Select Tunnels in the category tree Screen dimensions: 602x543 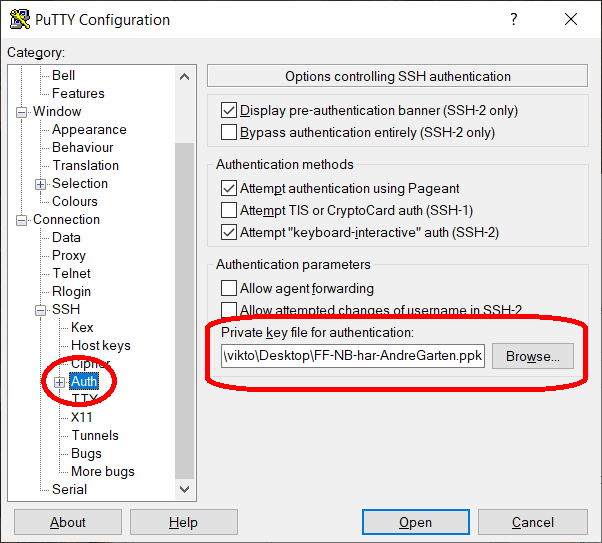point(94,436)
